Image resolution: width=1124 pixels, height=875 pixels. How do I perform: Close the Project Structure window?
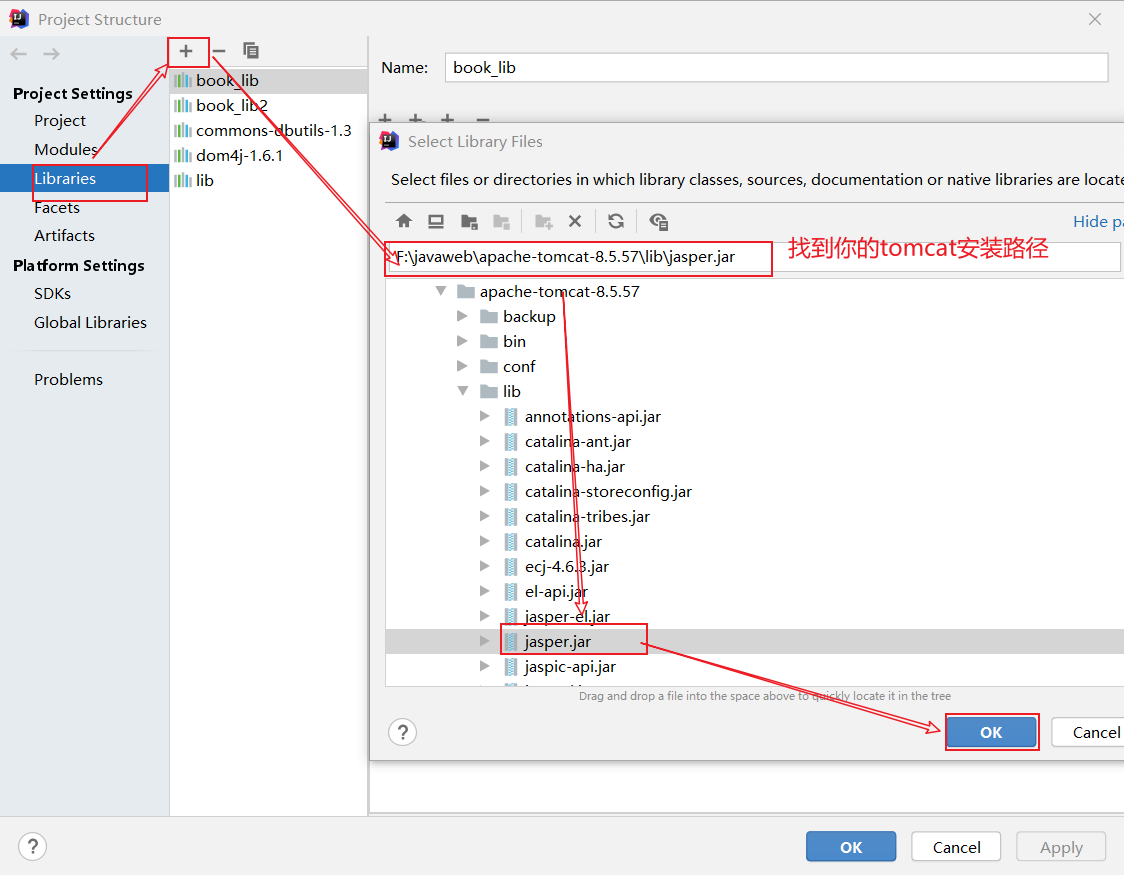pos(1095,19)
